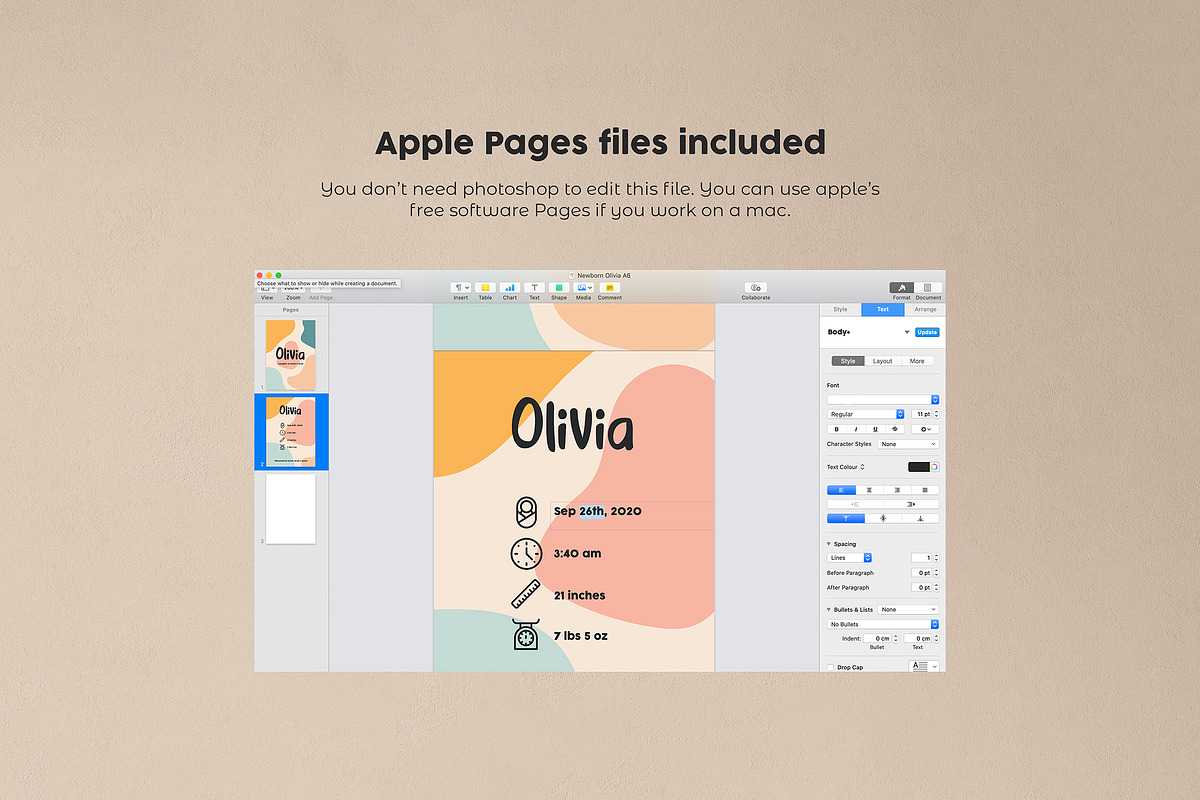Click the 3:40 am text
Image resolution: width=1200 pixels, height=800 pixels.
pyautogui.click(x=578, y=553)
